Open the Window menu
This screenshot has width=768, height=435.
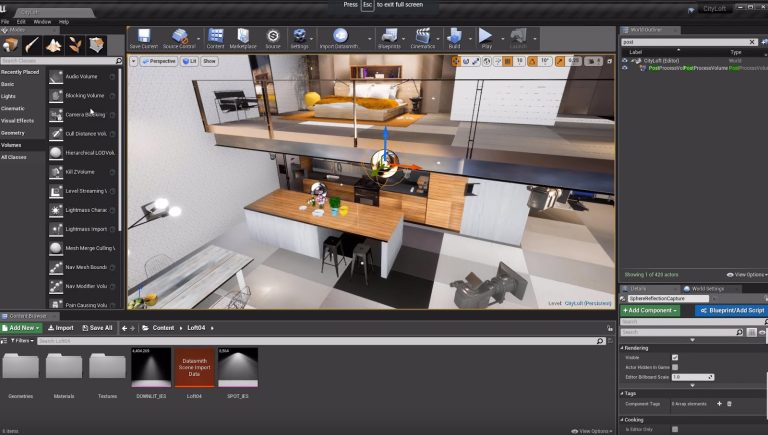(x=42, y=22)
